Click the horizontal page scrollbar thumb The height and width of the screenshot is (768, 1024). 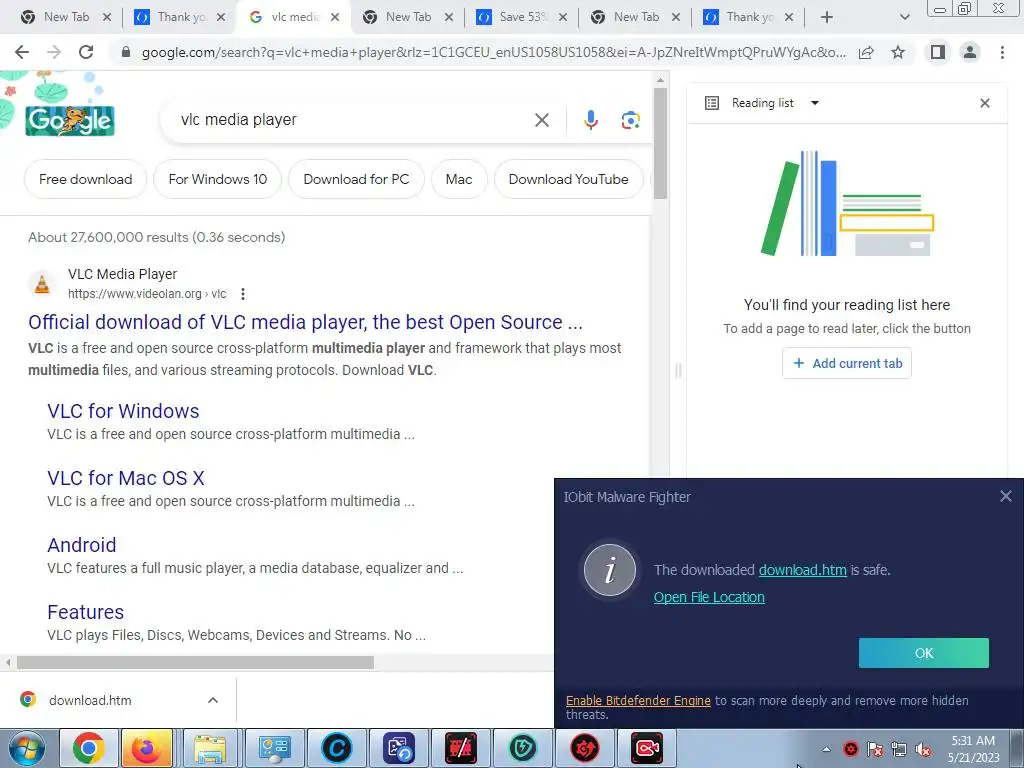tap(195, 662)
